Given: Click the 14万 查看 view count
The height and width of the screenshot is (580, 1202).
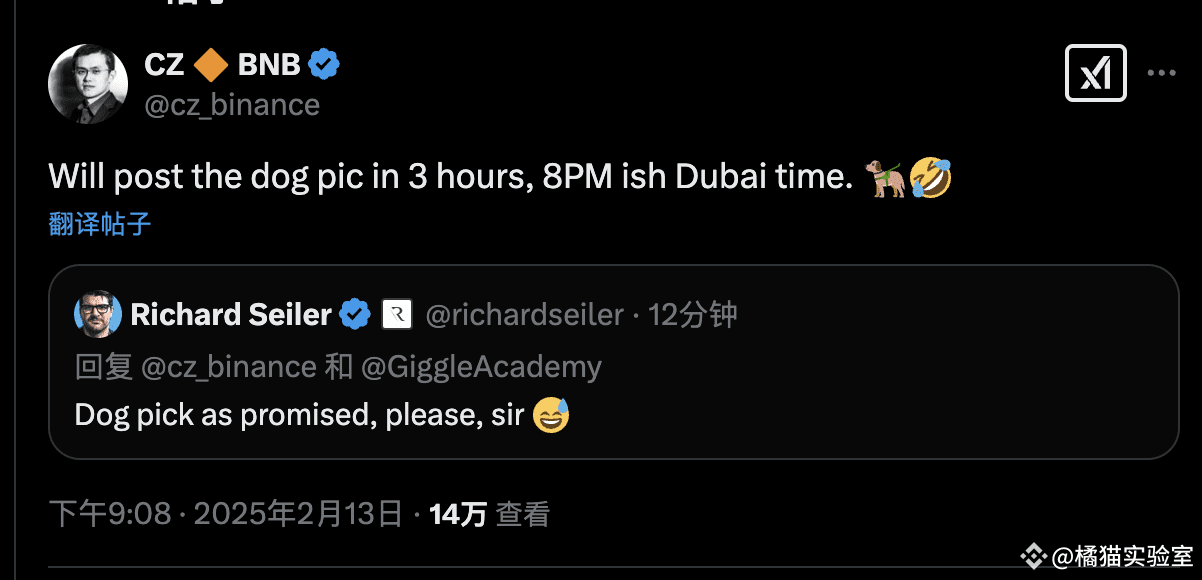Looking at the screenshot, I should click(489, 514).
